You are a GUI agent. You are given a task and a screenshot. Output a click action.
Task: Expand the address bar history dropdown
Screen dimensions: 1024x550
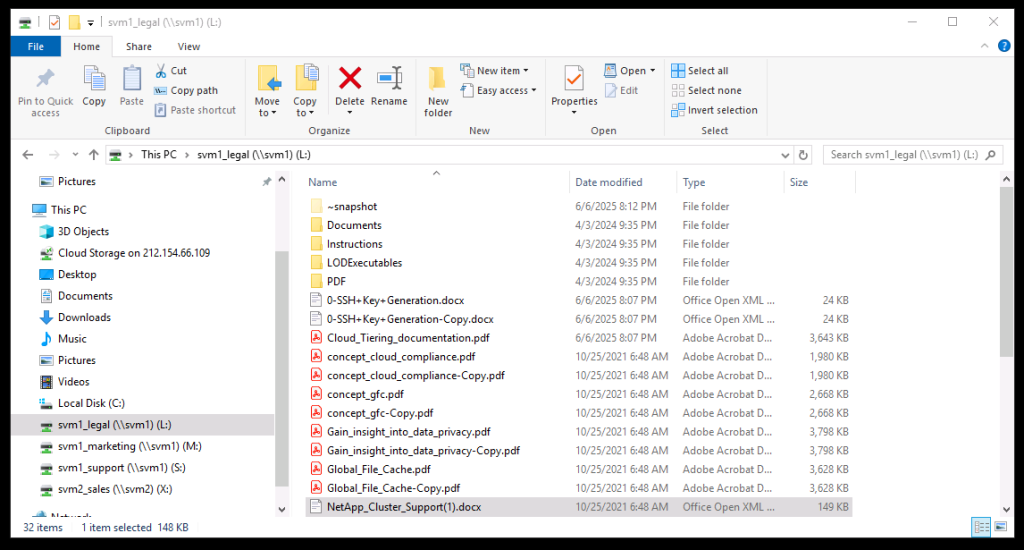pyautogui.click(x=784, y=155)
